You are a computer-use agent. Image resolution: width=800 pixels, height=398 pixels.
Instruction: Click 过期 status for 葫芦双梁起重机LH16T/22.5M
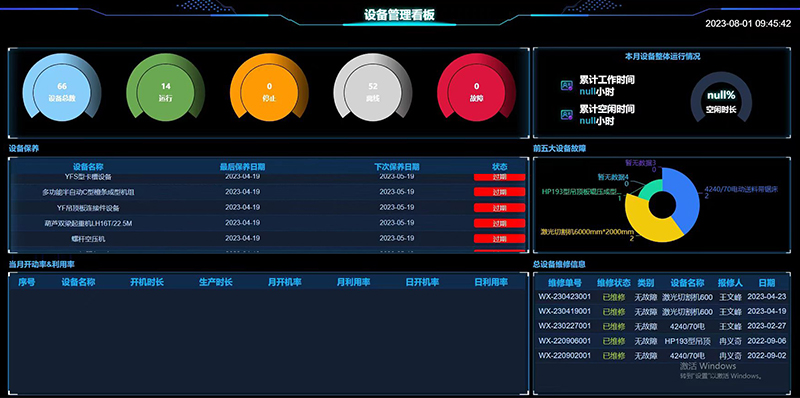tap(499, 223)
